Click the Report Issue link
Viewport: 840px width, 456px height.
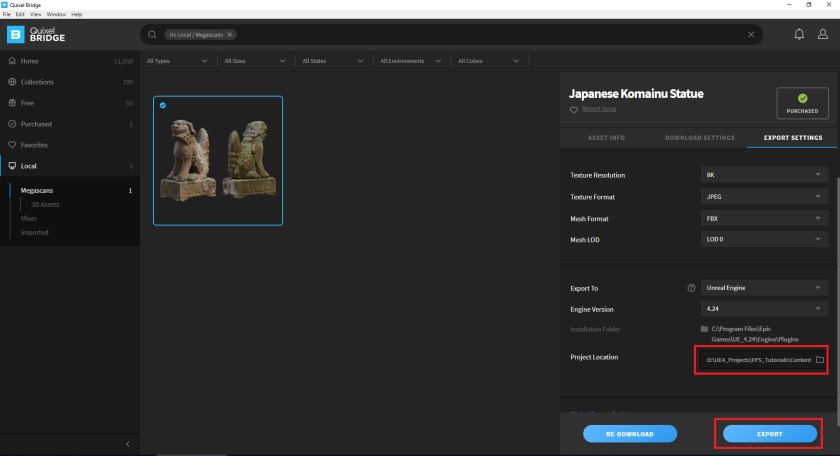pos(598,109)
